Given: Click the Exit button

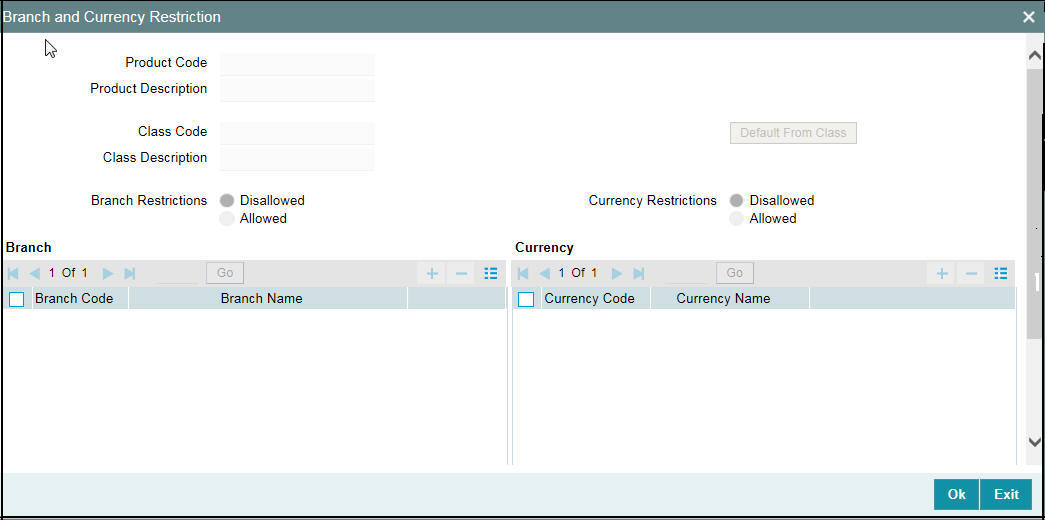Looking at the screenshot, I should pyautogui.click(x=1006, y=494).
